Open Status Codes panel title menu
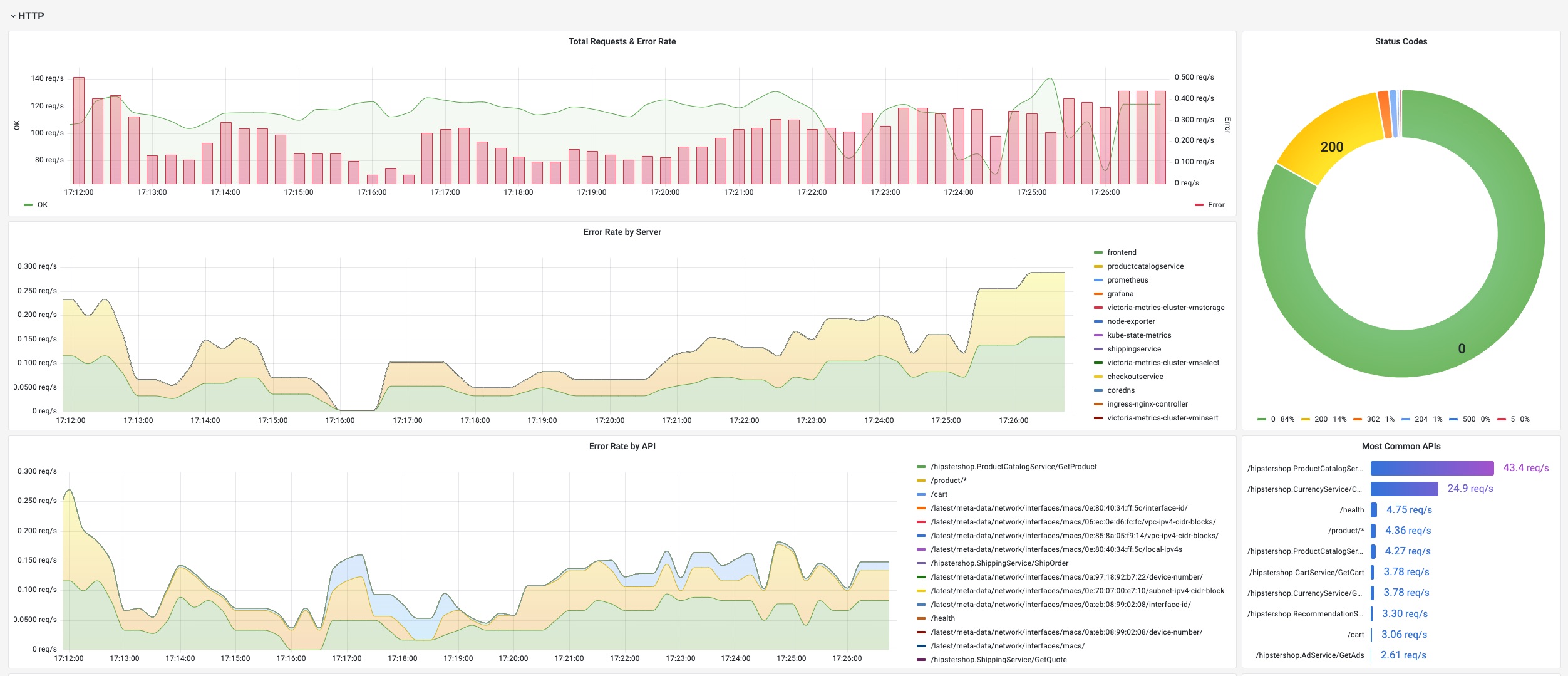1568x676 pixels. pos(1401,41)
